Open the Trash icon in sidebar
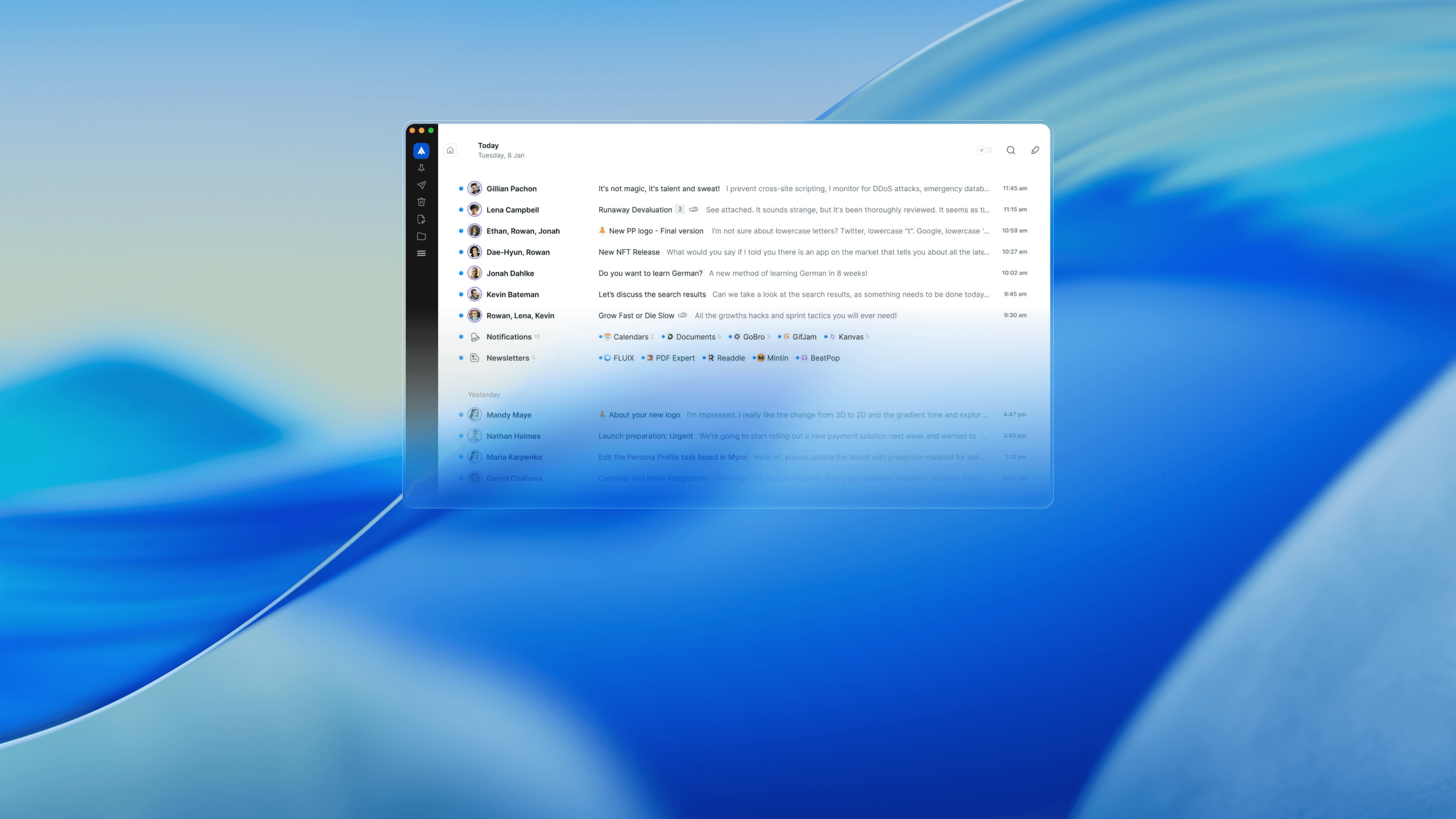Image resolution: width=1456 pixels, height=819 pixels. click(x=421, y=202)
